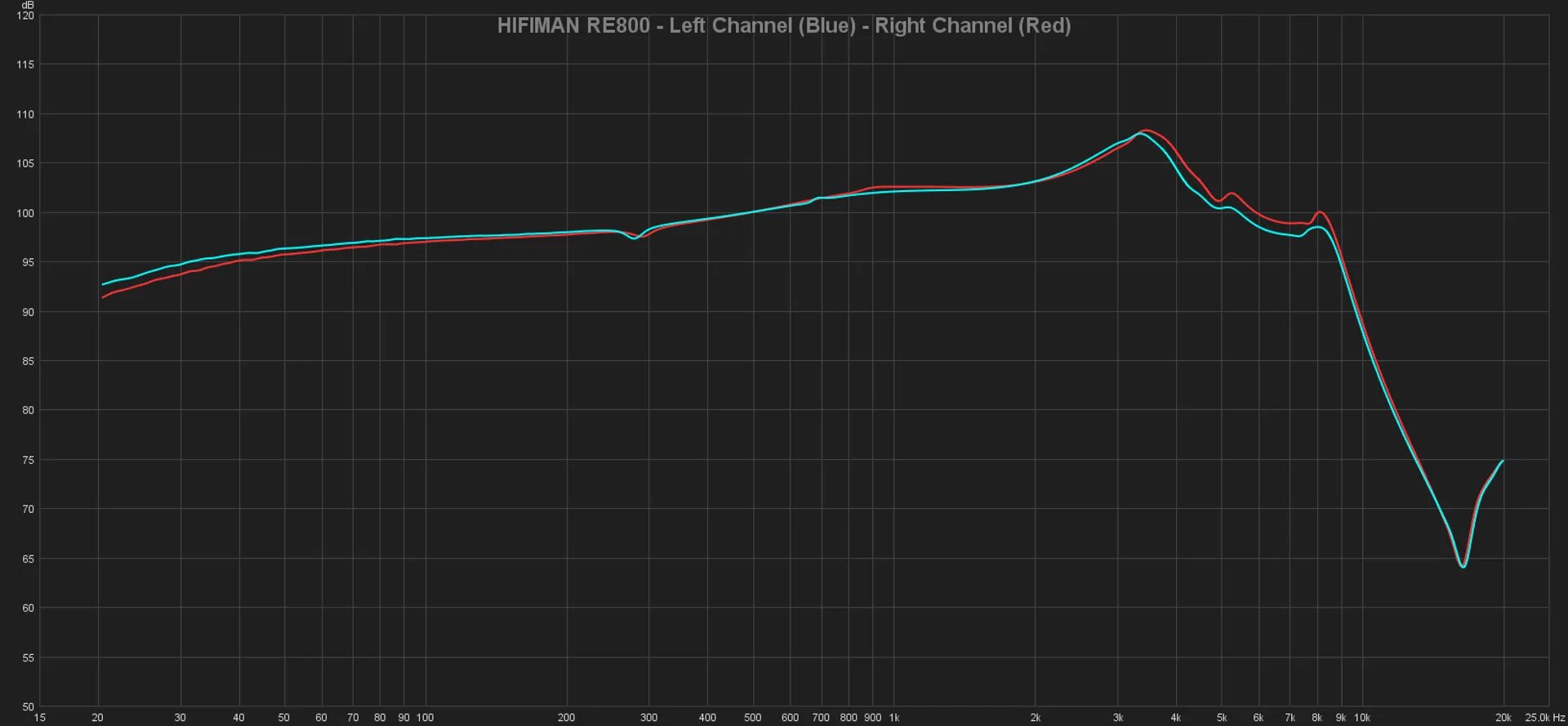1568x726 pixels.
Task: Click the 95 dB vertical axis label
Action: (x=28, y=262)
